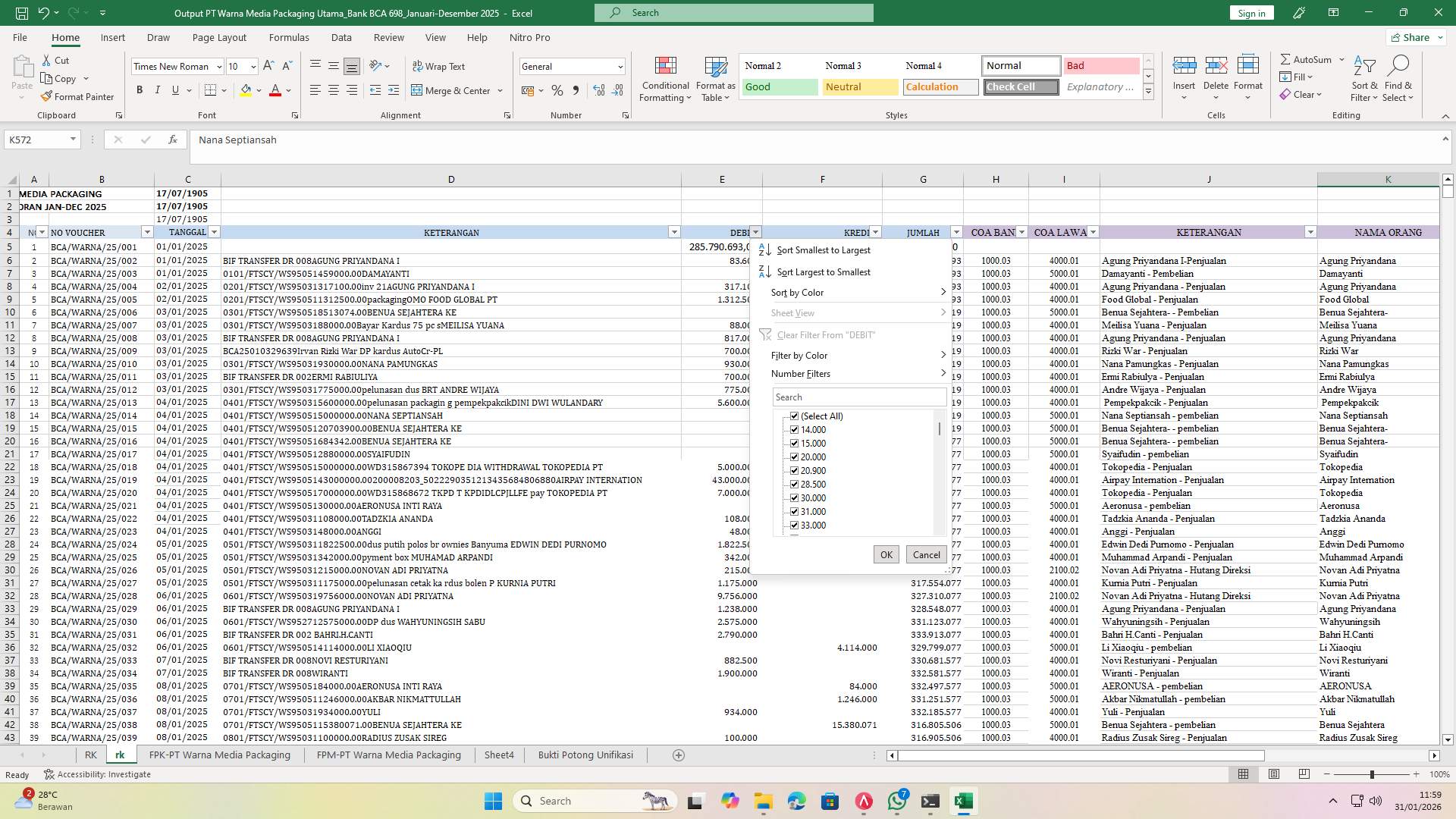This screenshot has height=819, width=1456.
Task: Apply percent number format
Action: click(557, 90)
